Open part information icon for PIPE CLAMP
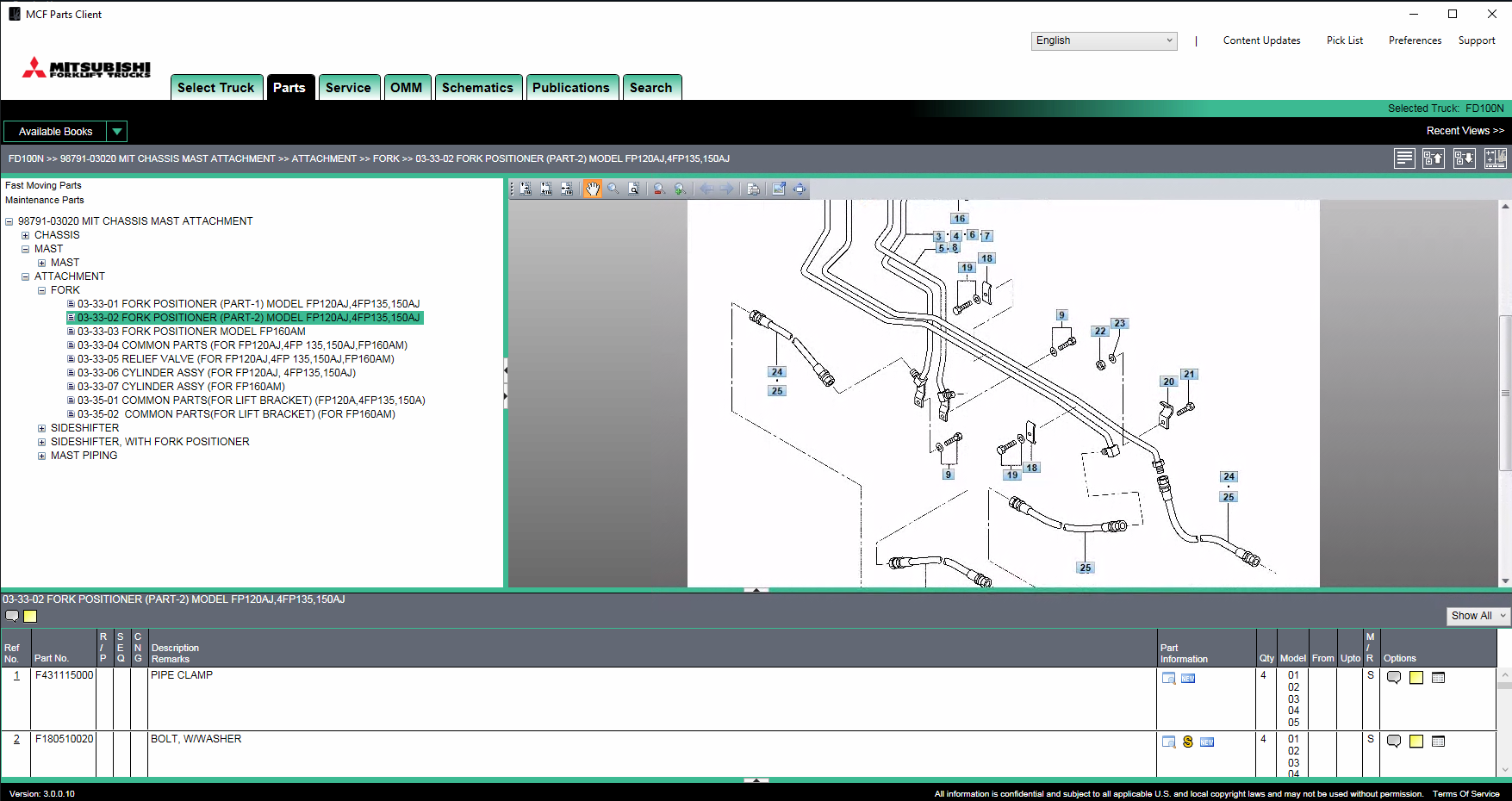The image size is (1512, 801). (x=1169, y=679)
